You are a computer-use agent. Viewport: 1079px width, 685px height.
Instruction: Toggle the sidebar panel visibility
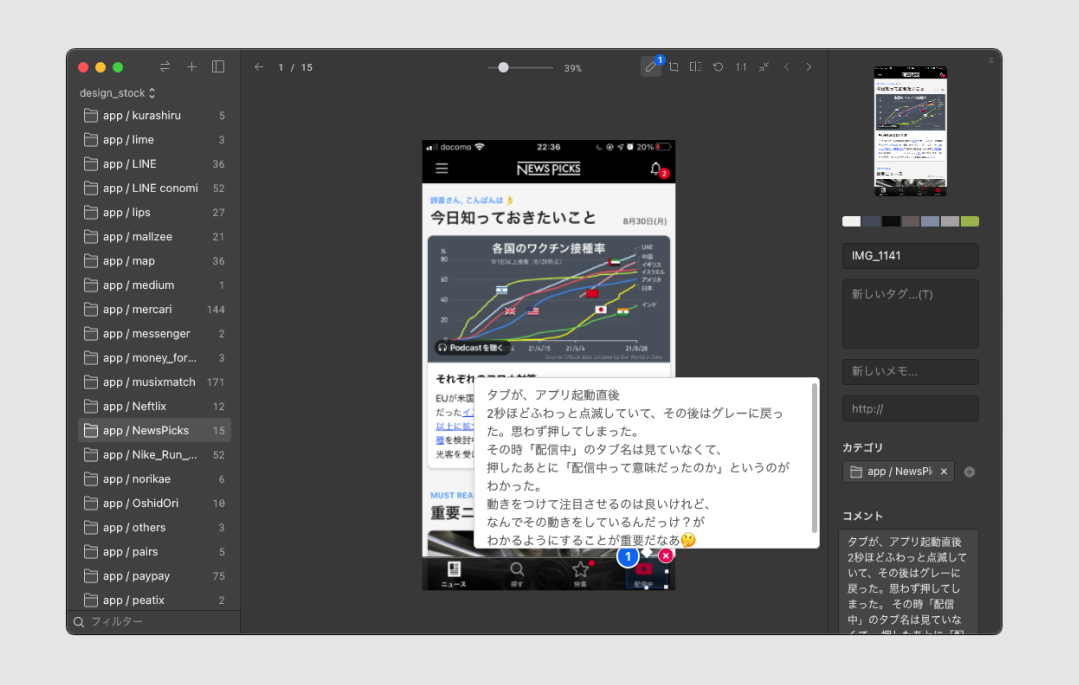[x=218, y=67]
